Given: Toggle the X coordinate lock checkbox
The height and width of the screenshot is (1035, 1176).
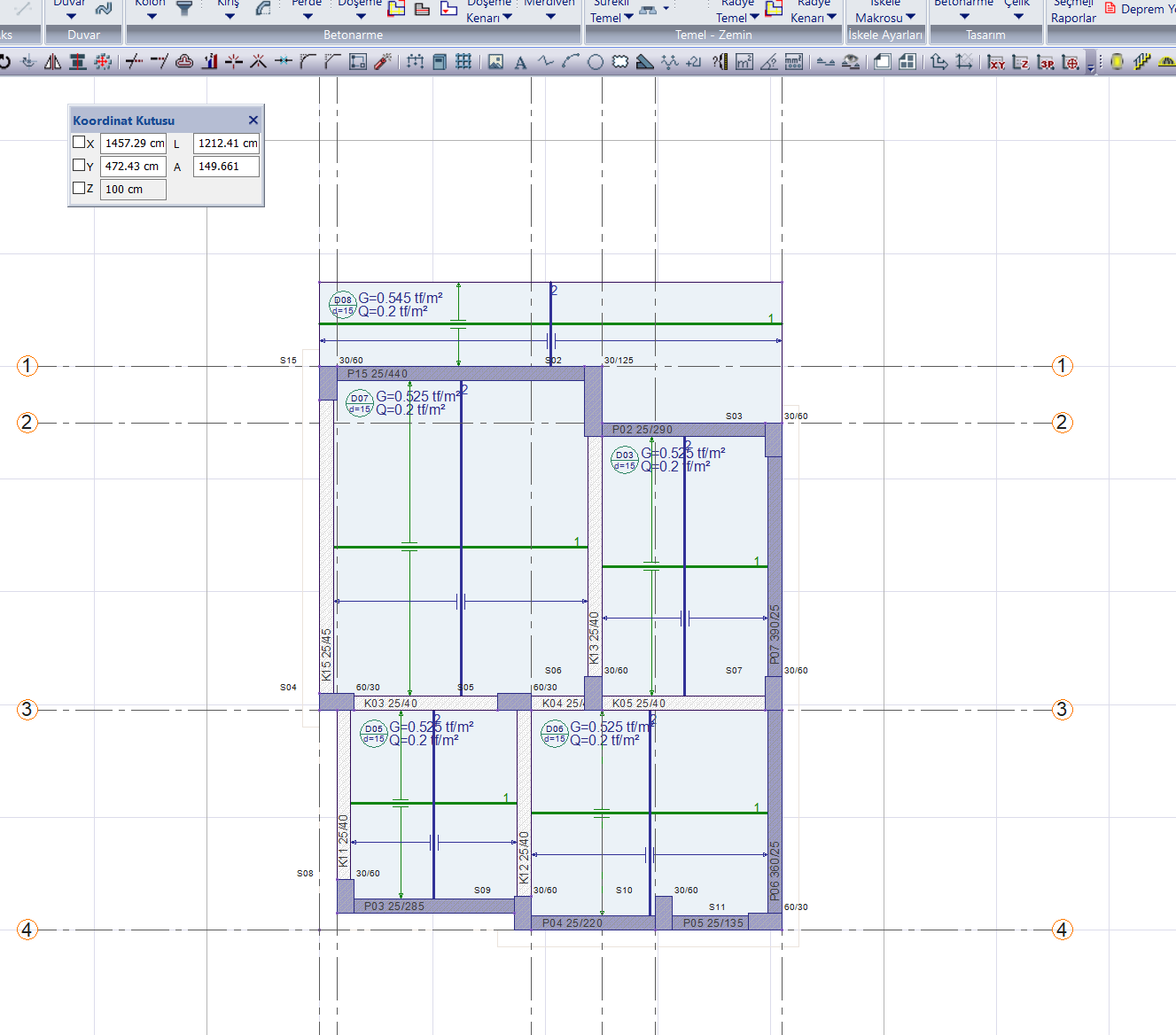Looking at the screenshot, I should point(79,142).
